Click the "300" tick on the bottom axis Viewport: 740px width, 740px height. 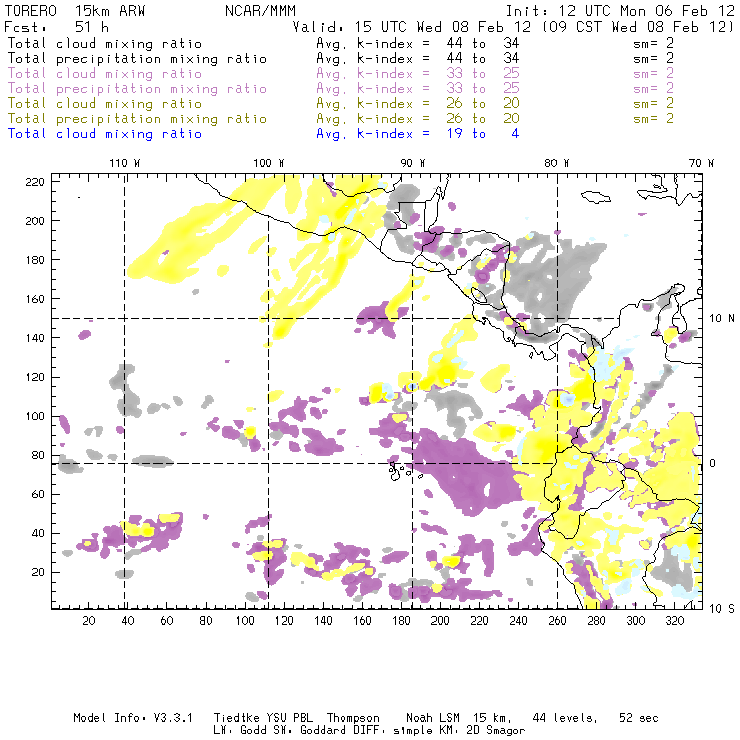(635, 621)
